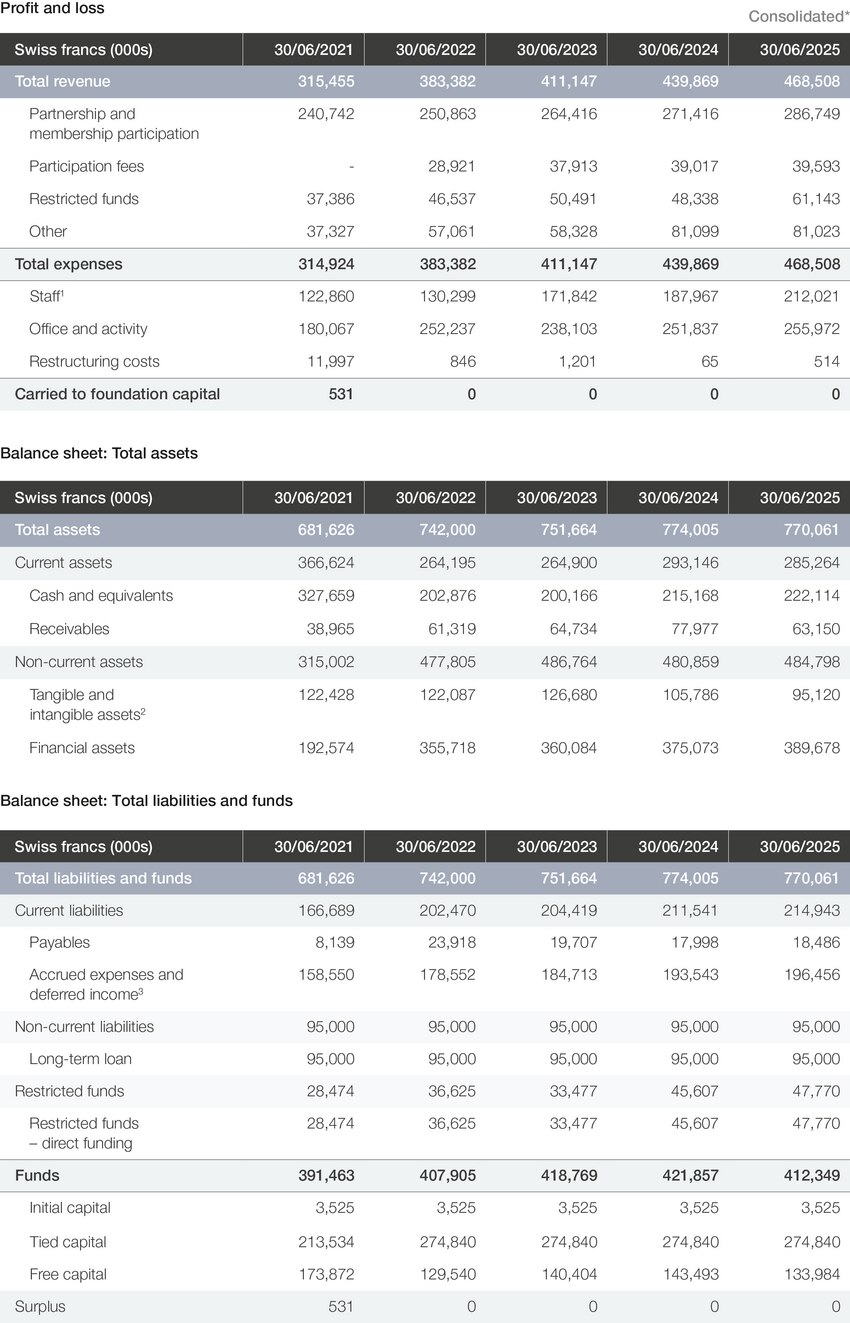
Task: Click the Consolidated* note at top right
Action: tap(799, 16)
